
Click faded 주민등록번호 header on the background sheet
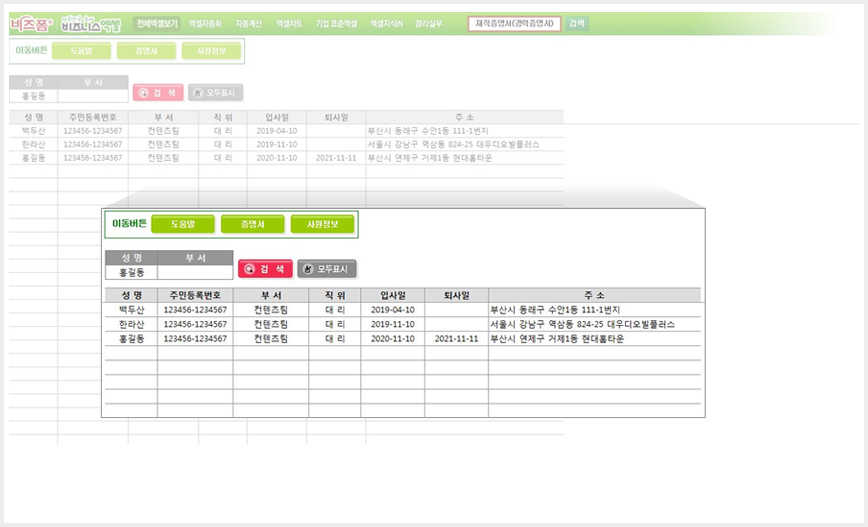(x=92, y=117)
